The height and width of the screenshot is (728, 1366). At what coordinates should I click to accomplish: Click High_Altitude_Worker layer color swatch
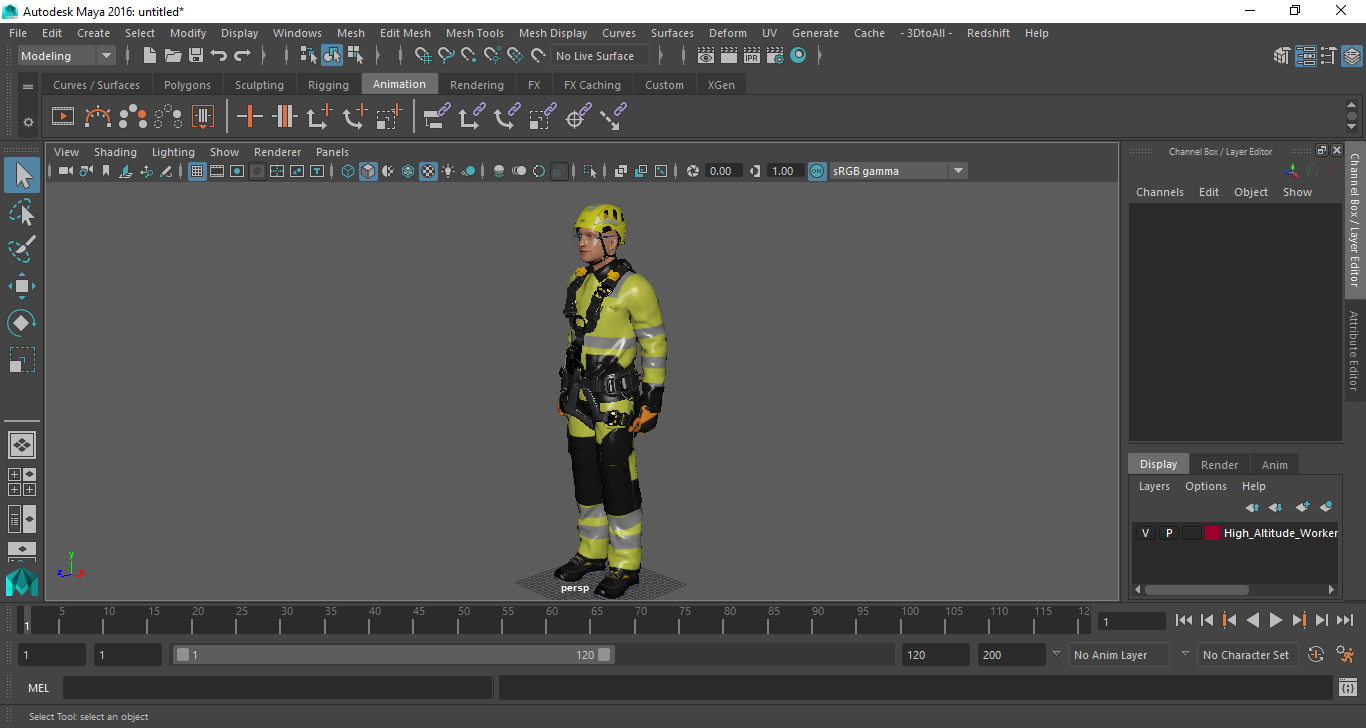tap(1213, 533)
